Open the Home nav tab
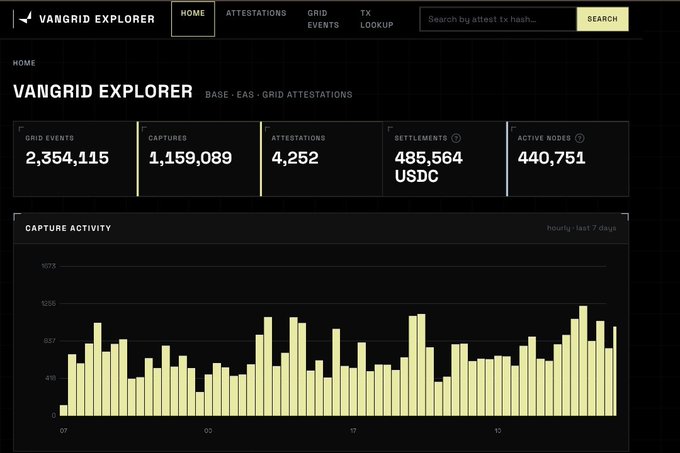680x453 pixels. 193,19
